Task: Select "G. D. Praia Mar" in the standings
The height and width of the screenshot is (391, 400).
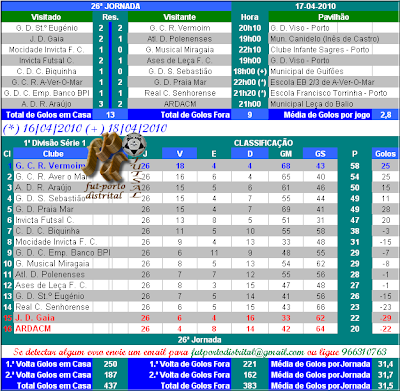Action: pos(44,209)
